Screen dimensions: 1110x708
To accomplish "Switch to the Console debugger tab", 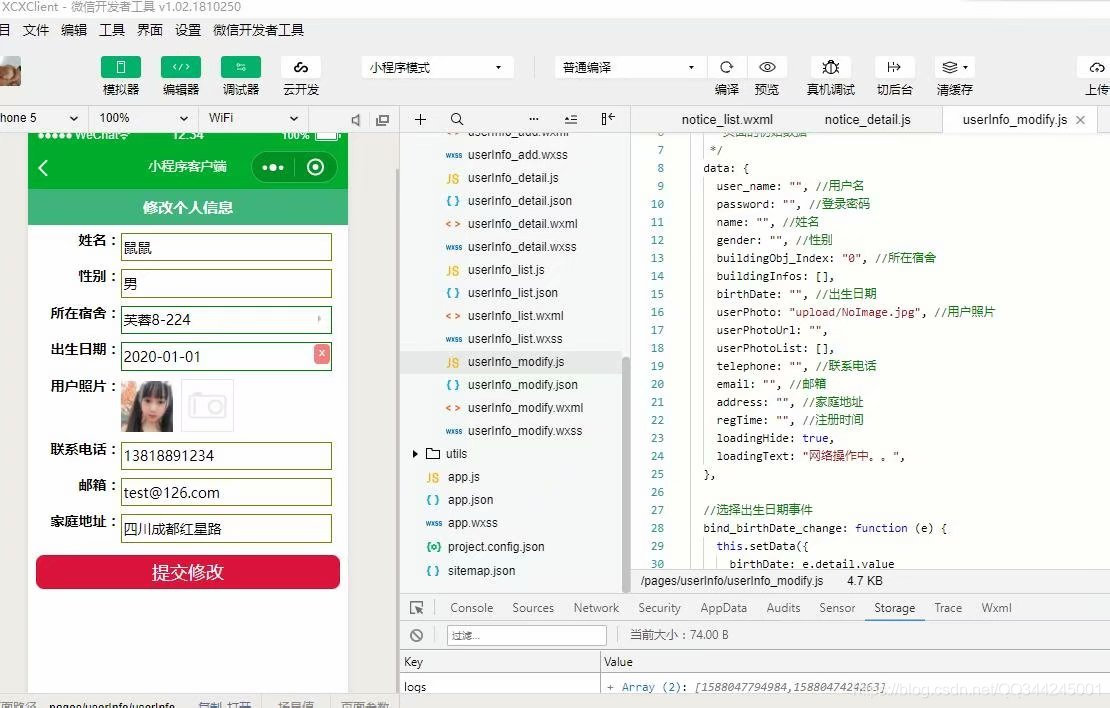I will pos(471,608).
